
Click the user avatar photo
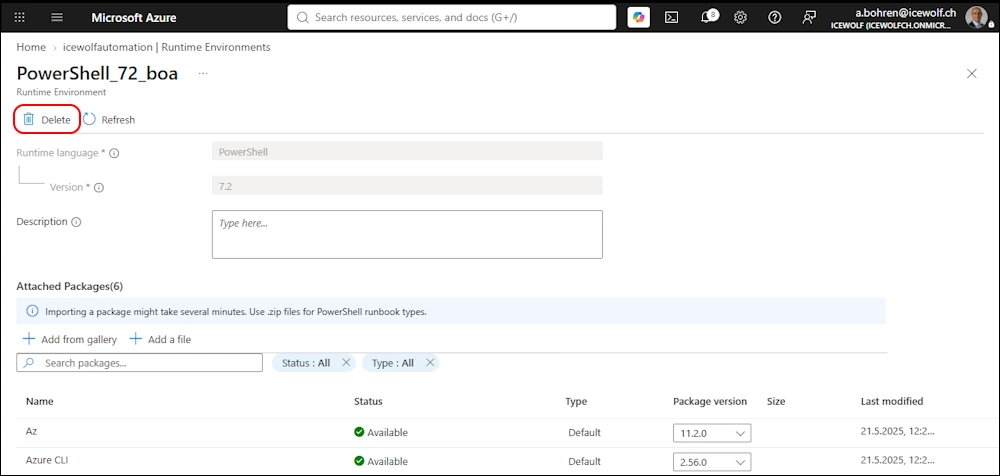[x=976, y=17]
